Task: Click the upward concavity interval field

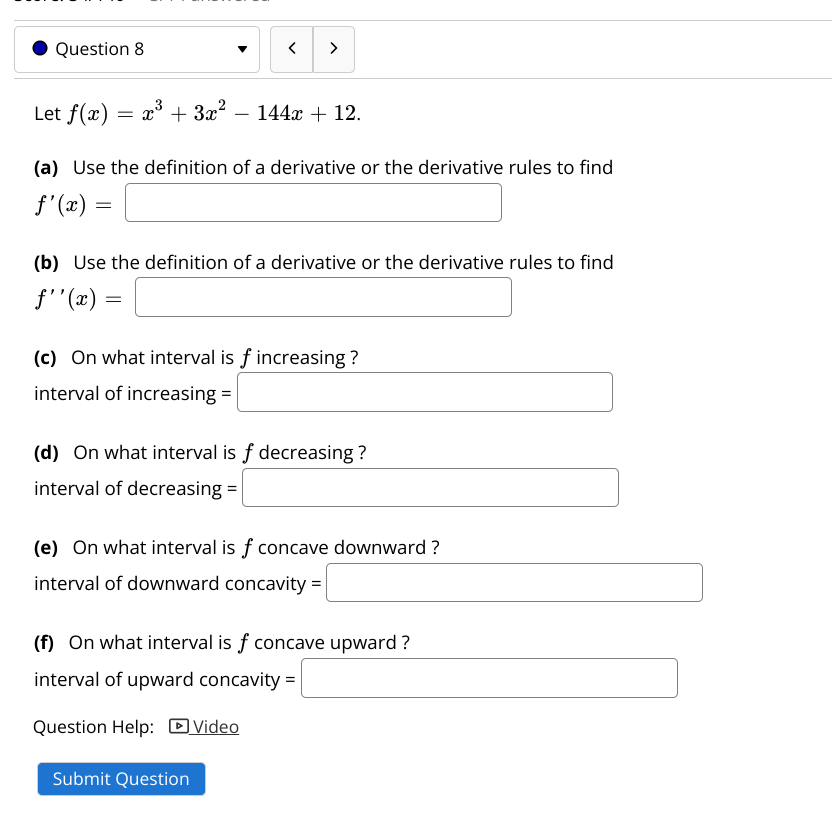Action: [489, 678]
